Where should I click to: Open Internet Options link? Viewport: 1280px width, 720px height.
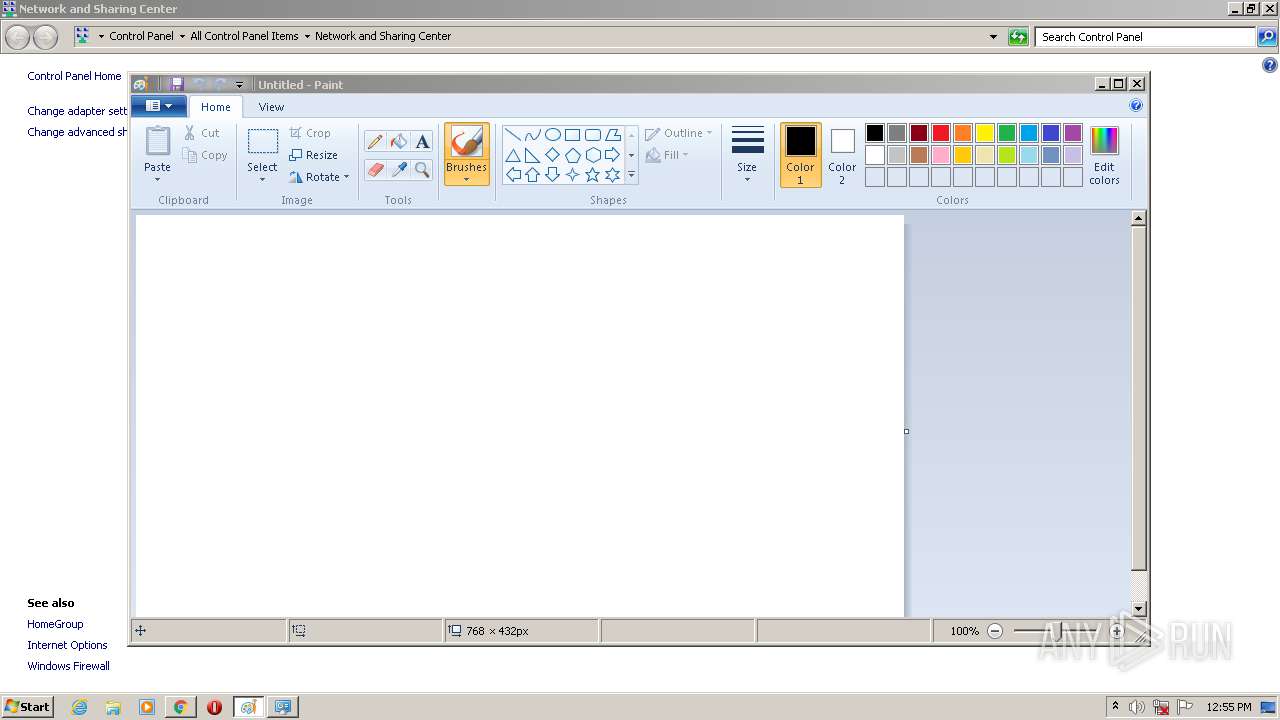(x=67, y=645)
